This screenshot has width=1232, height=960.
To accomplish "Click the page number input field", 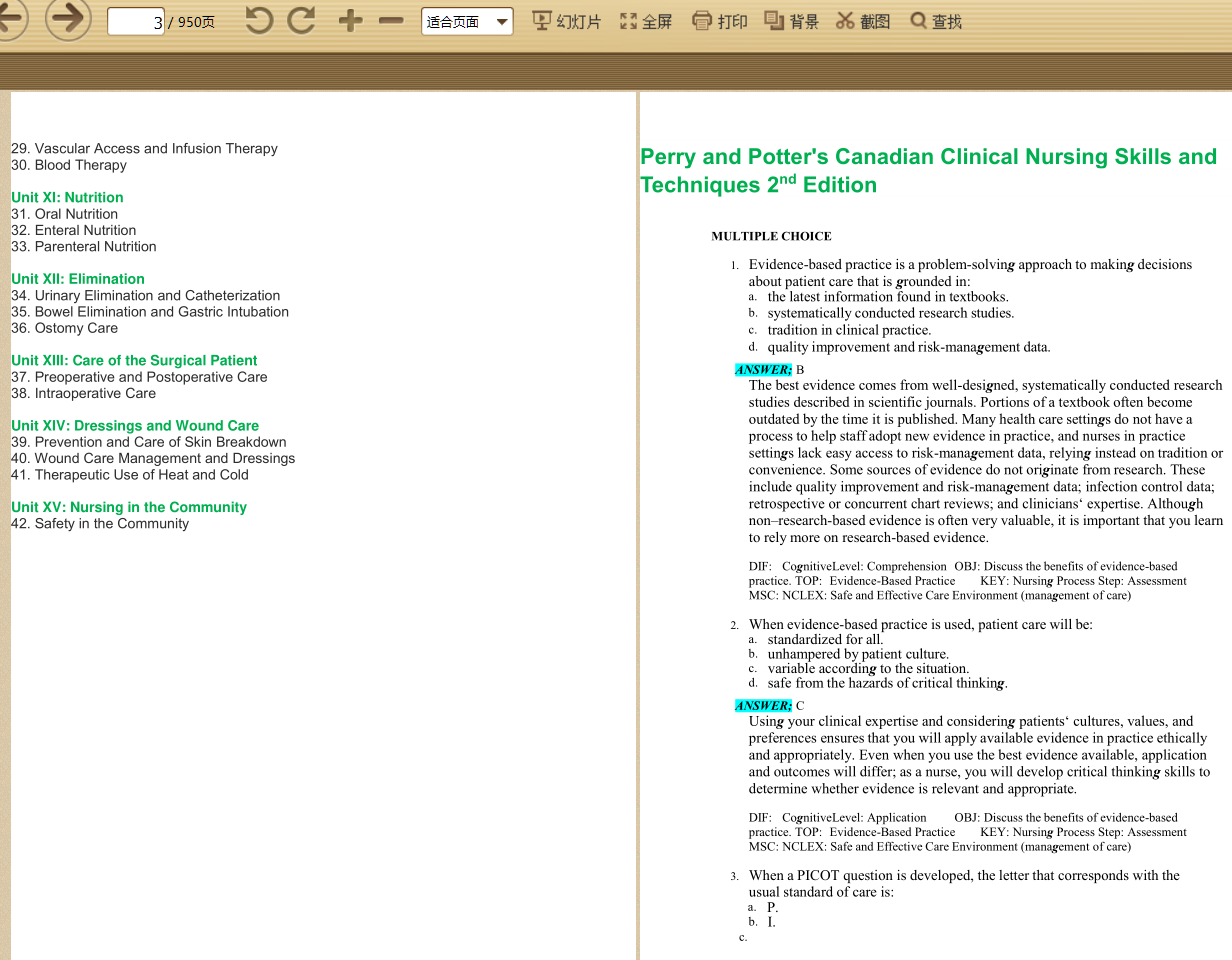I will pyautogui.click(x=136, y=22).
